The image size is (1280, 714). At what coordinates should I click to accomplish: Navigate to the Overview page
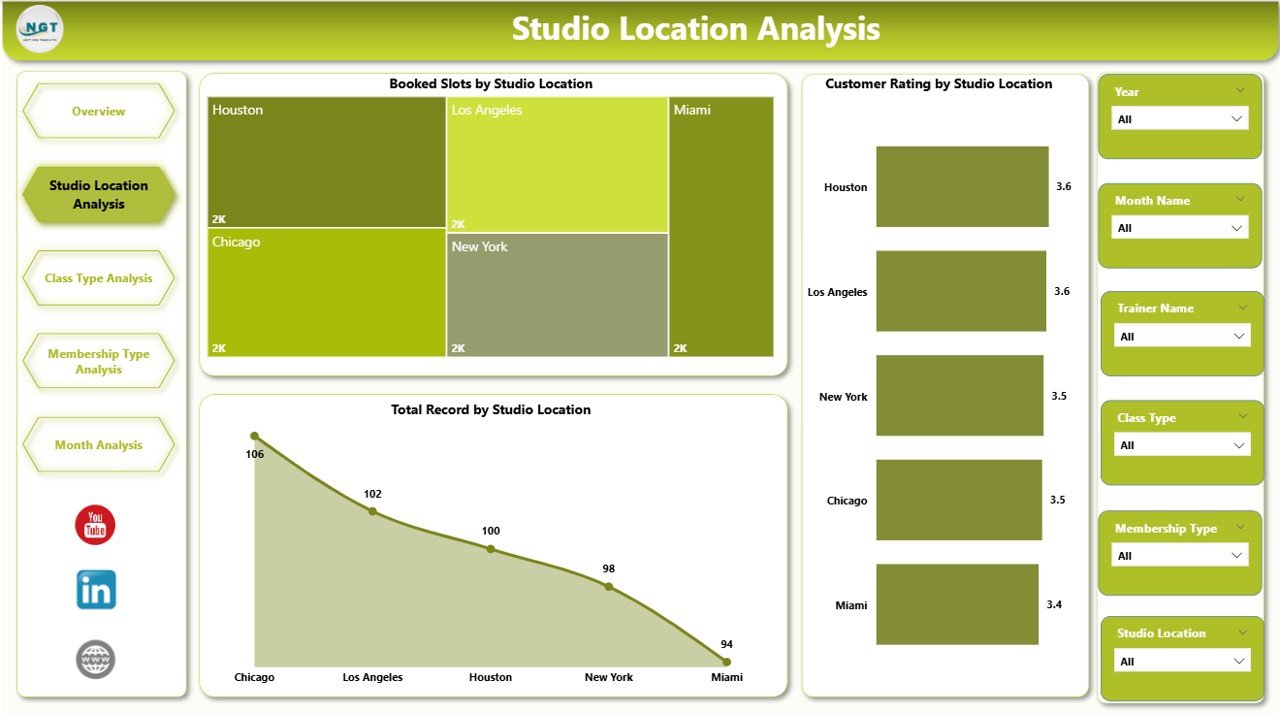point(98,111)
